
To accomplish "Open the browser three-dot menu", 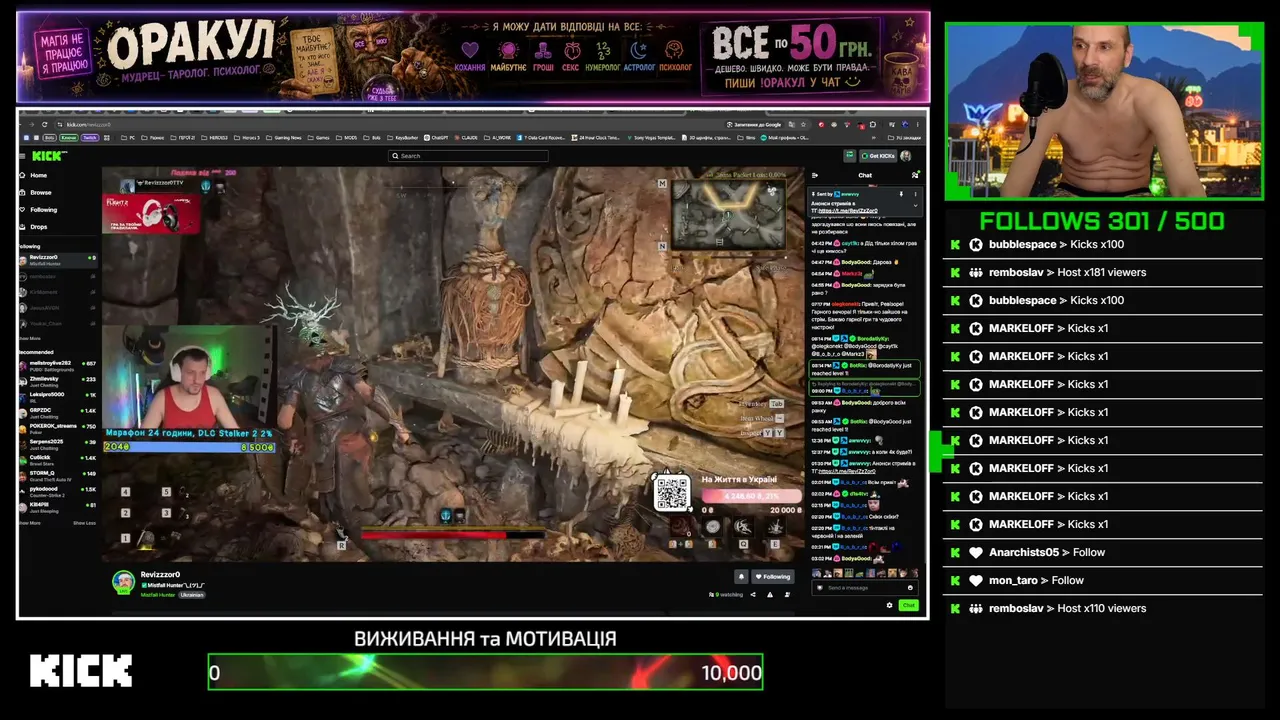I will [x=918, y=124].
